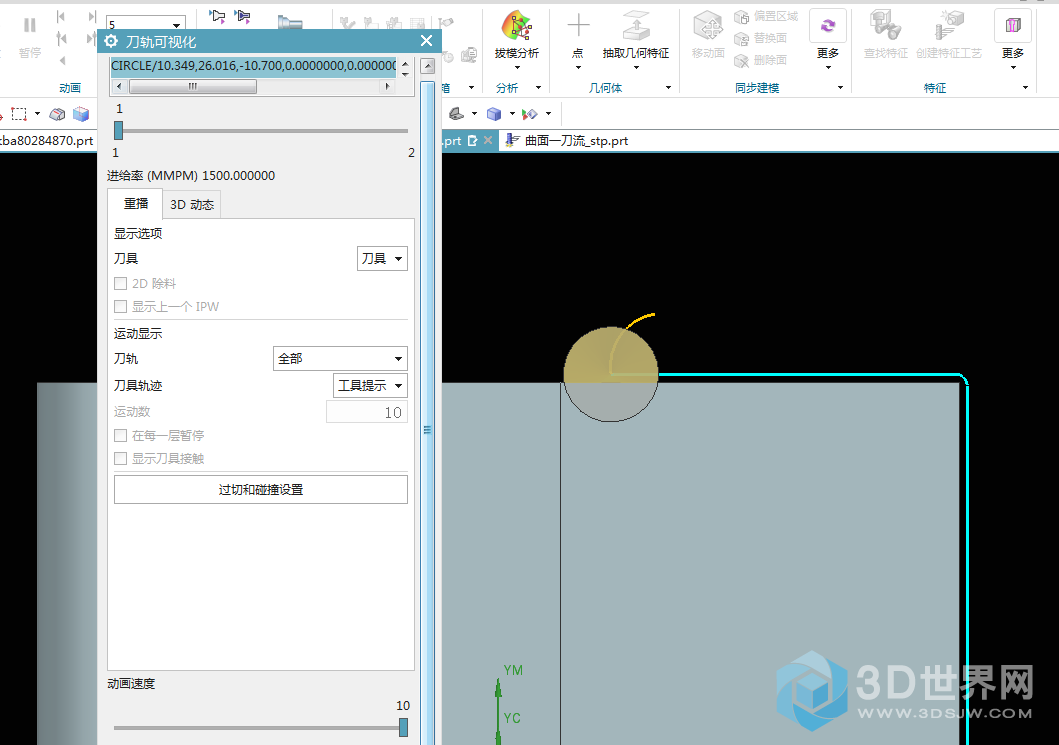
Task: Click the second tool path simulation icon
Action: tap(242, 16)
